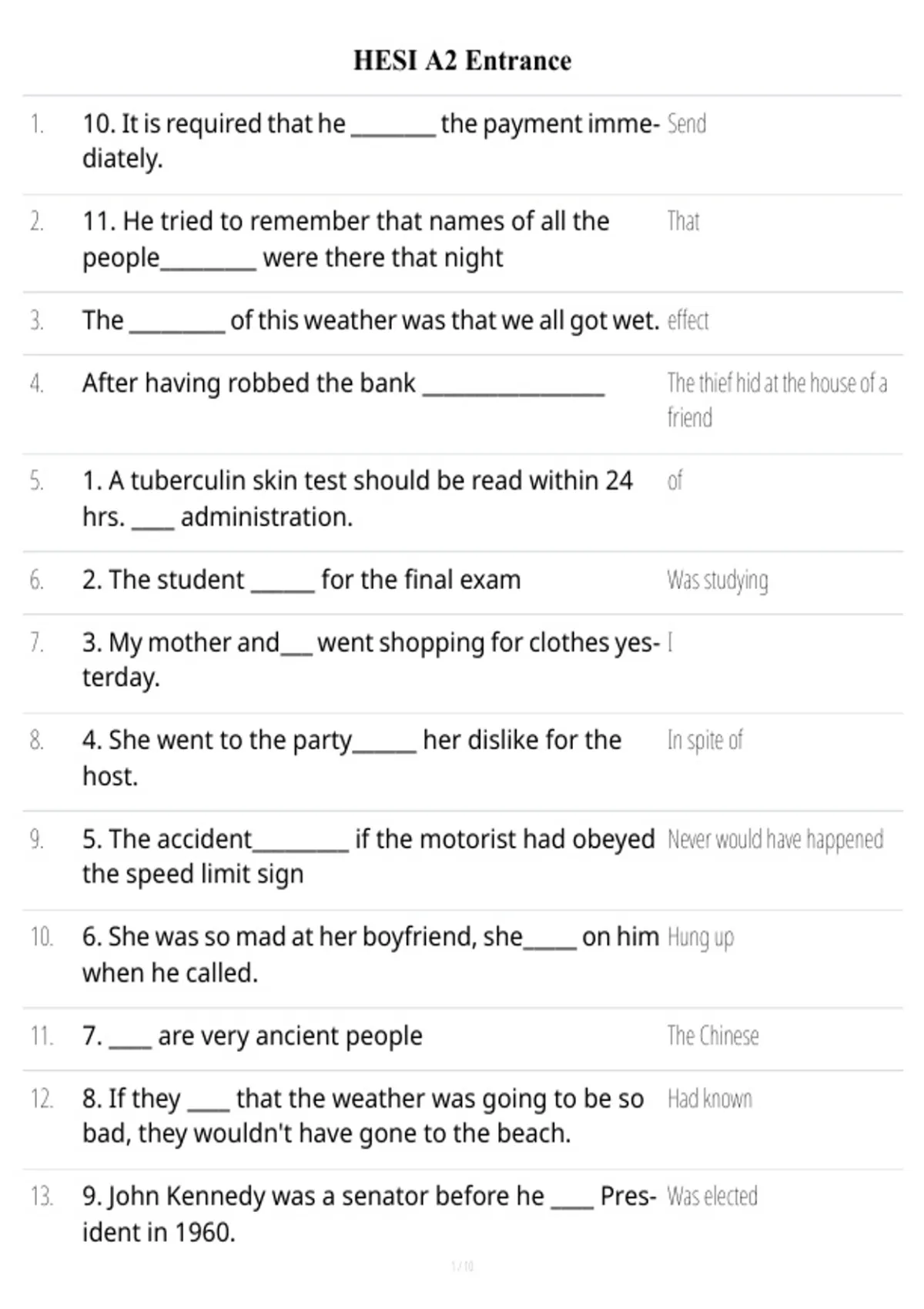Click the John Kennedy senator question
Image resolution: width=924 pixels, height=1309 pixels.
click(370, 1214)
